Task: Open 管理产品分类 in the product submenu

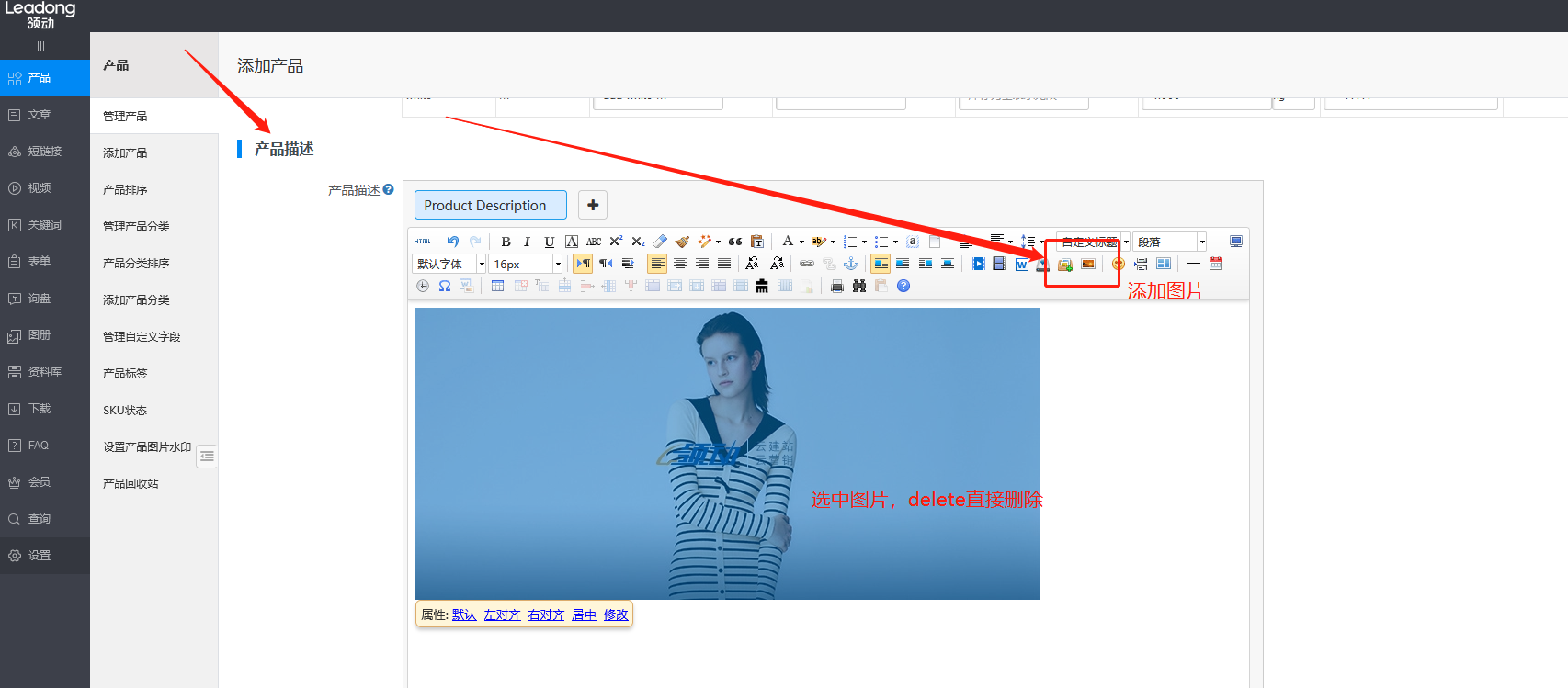Action: [136, 227]
